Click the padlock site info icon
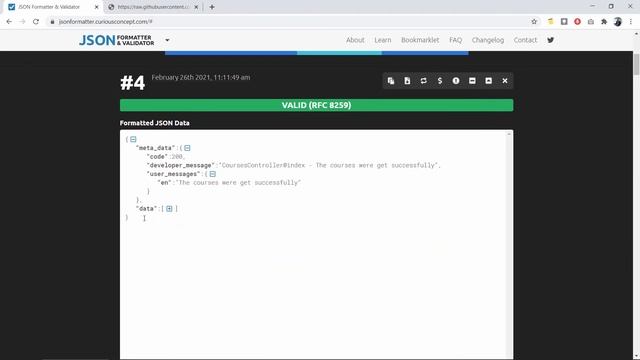640x360 pixels. [x=52, y=22]
